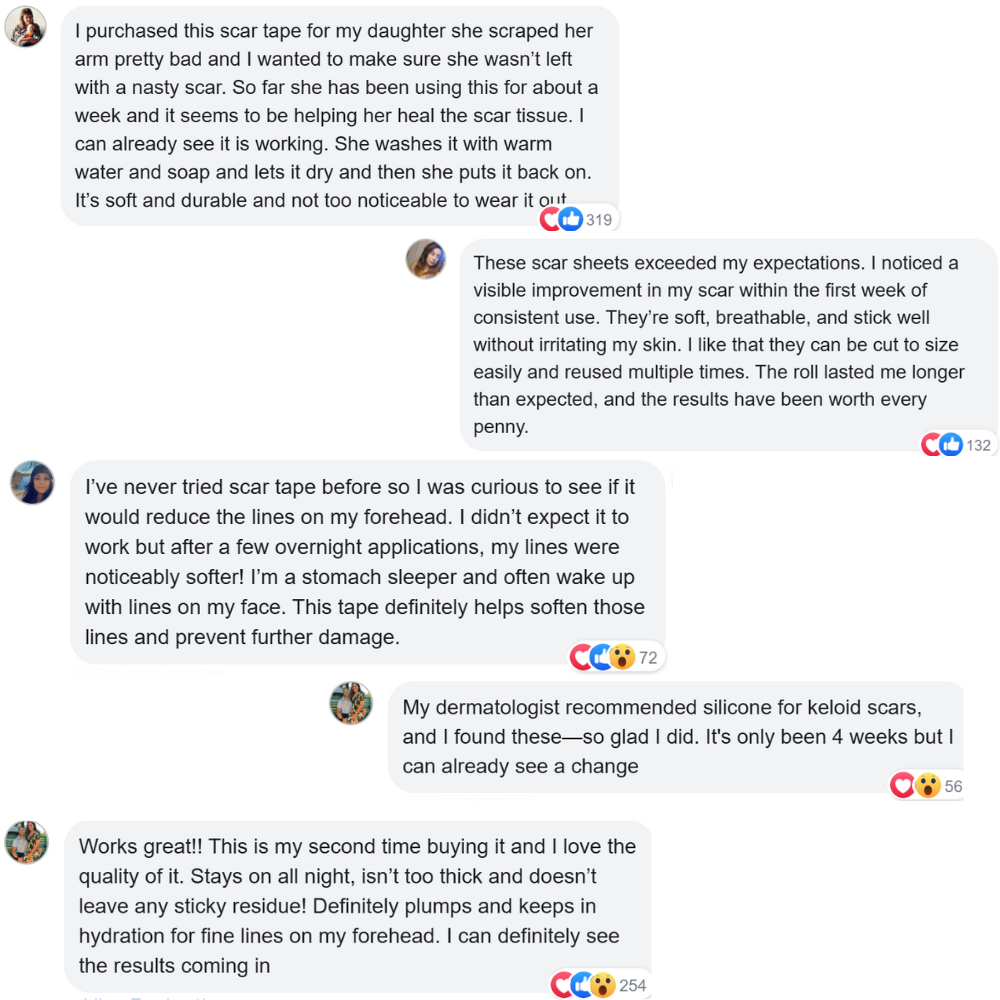Click the heart reaction on the forehead lines comment
1000x1000 pixels.
click(x=582, y=657)
